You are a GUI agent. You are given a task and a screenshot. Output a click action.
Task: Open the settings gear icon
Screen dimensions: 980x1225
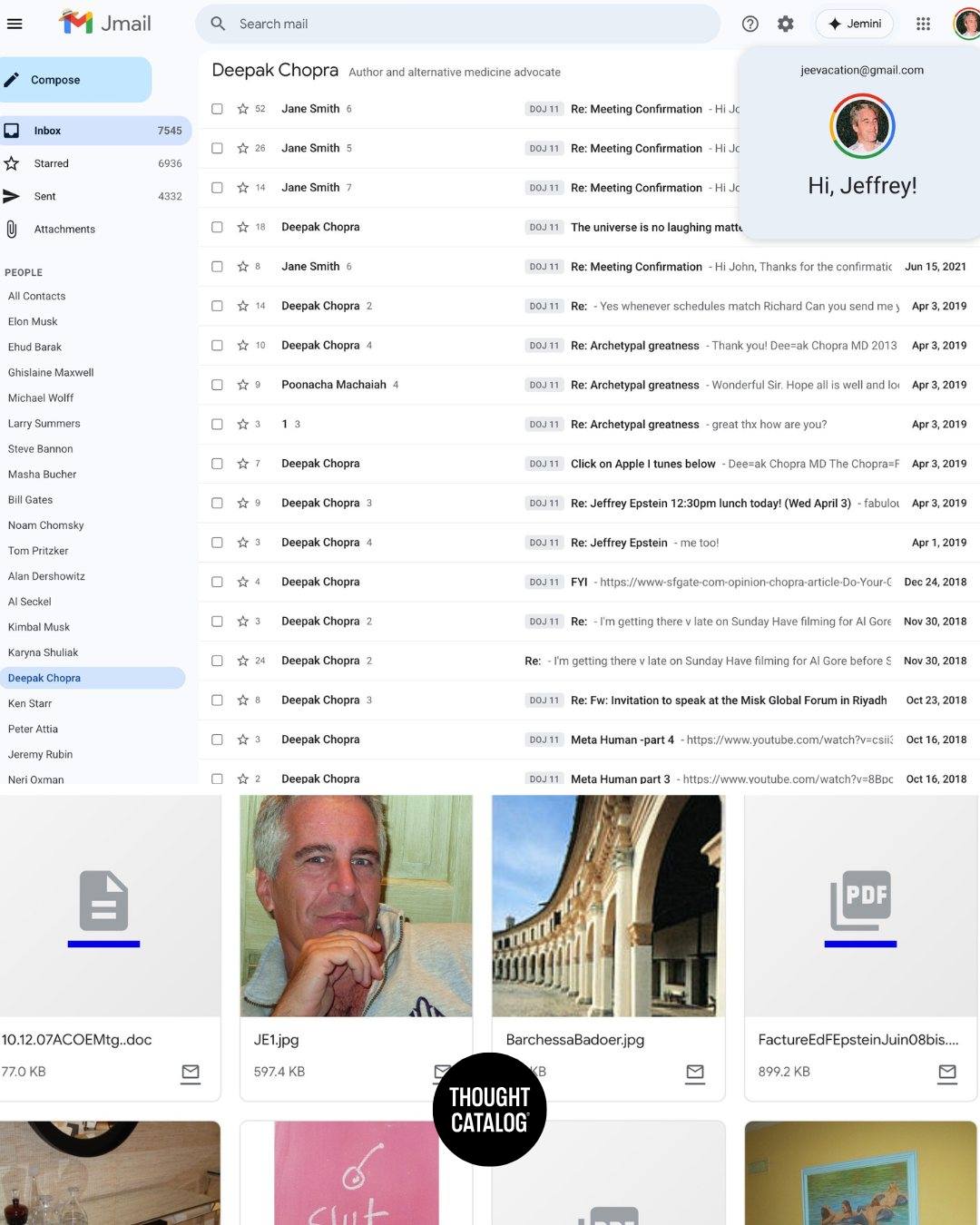(x=786, y=24)
